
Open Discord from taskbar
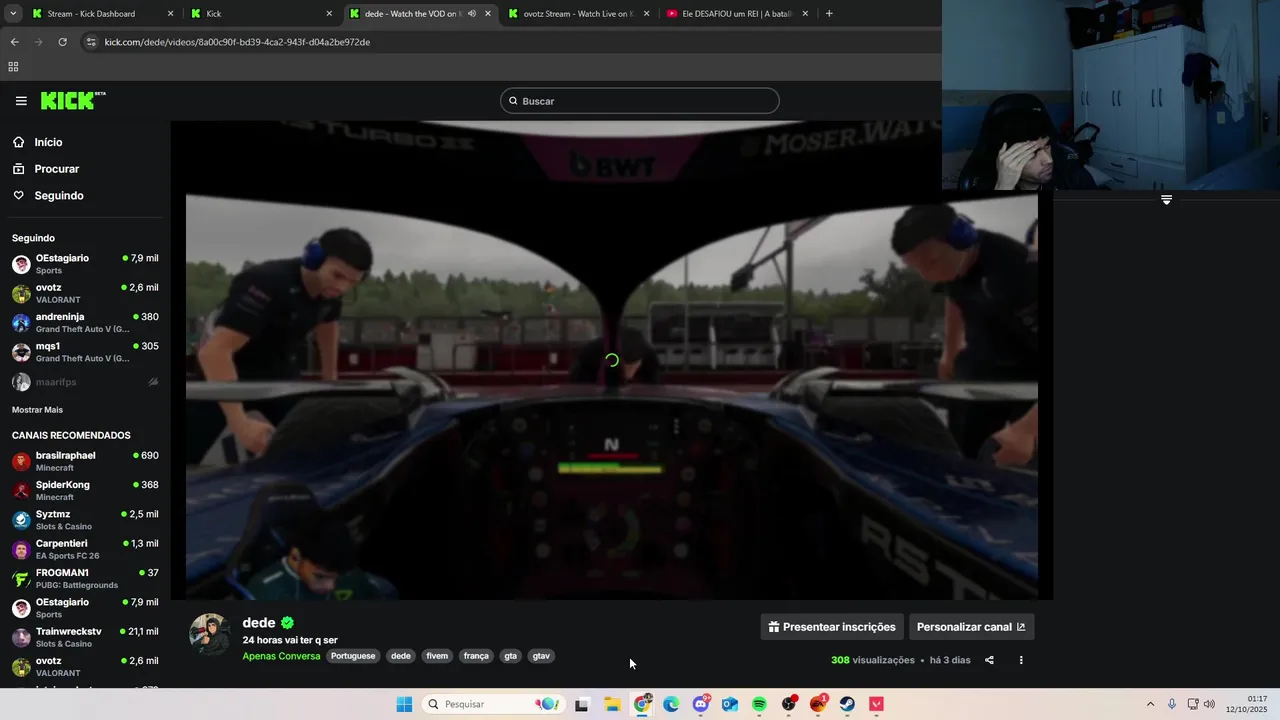click(701, 704)
